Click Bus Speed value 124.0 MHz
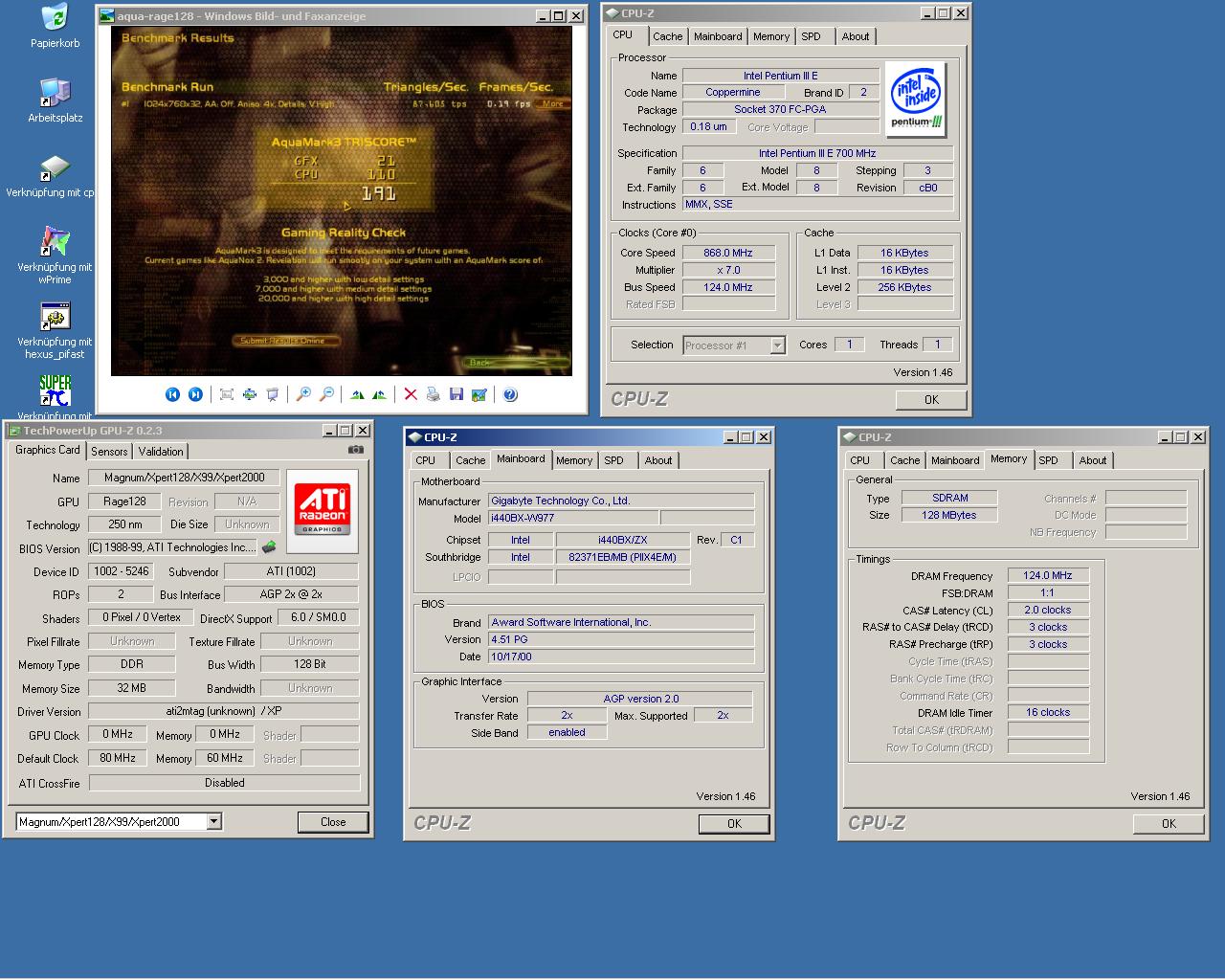The image size is (1225, 980). pos(728,287)
